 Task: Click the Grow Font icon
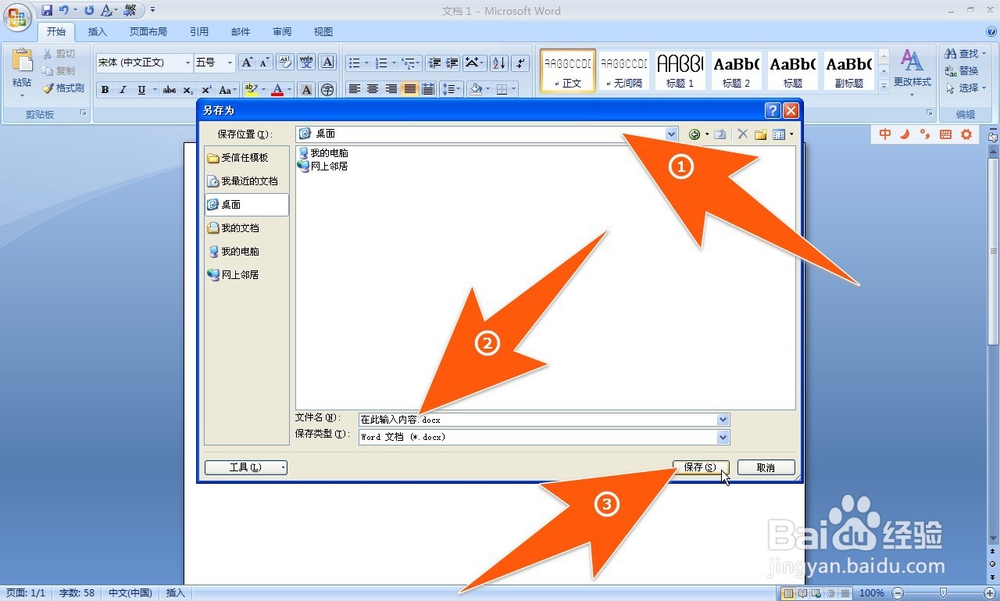point(247,62)
